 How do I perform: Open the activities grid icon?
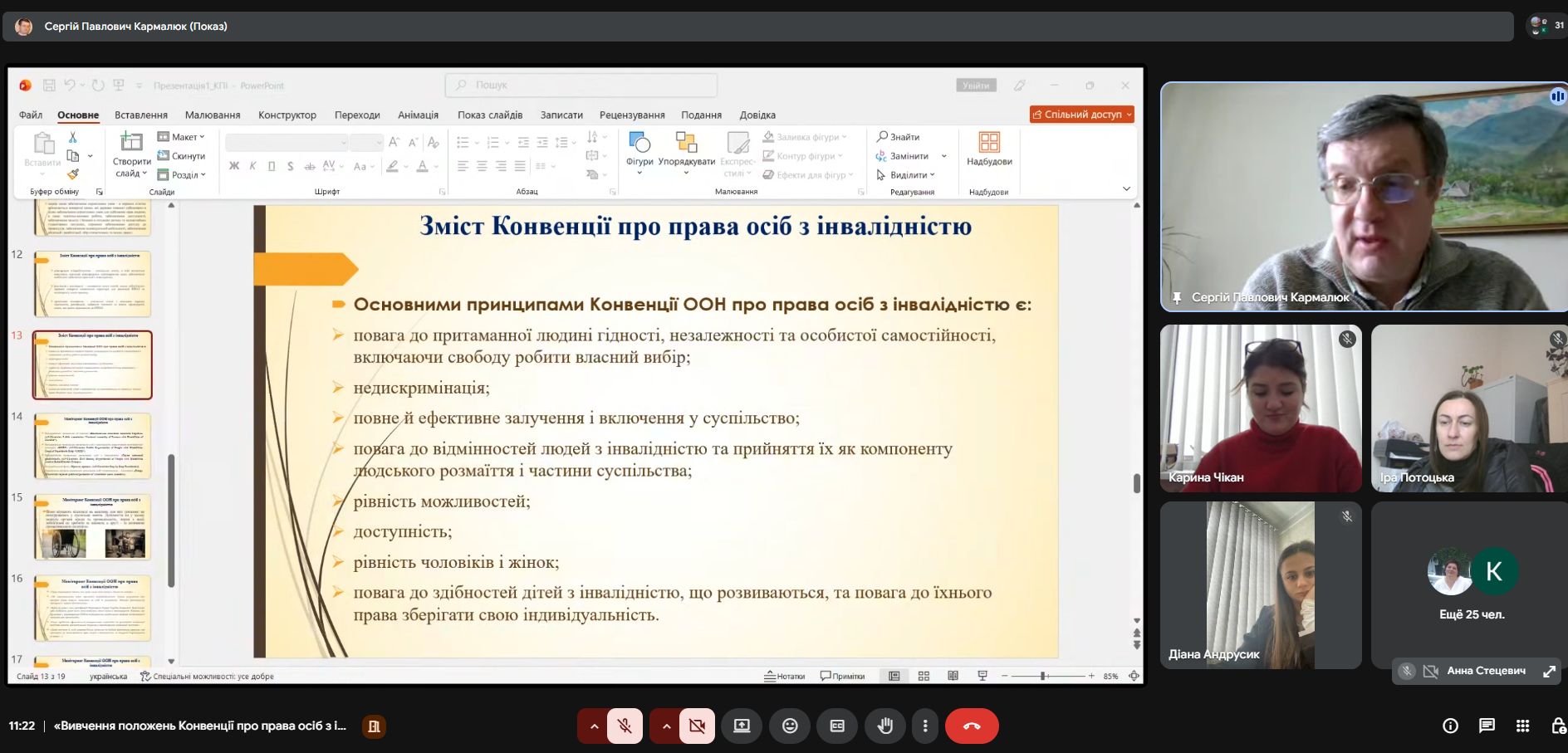(x=1522, y=726)
